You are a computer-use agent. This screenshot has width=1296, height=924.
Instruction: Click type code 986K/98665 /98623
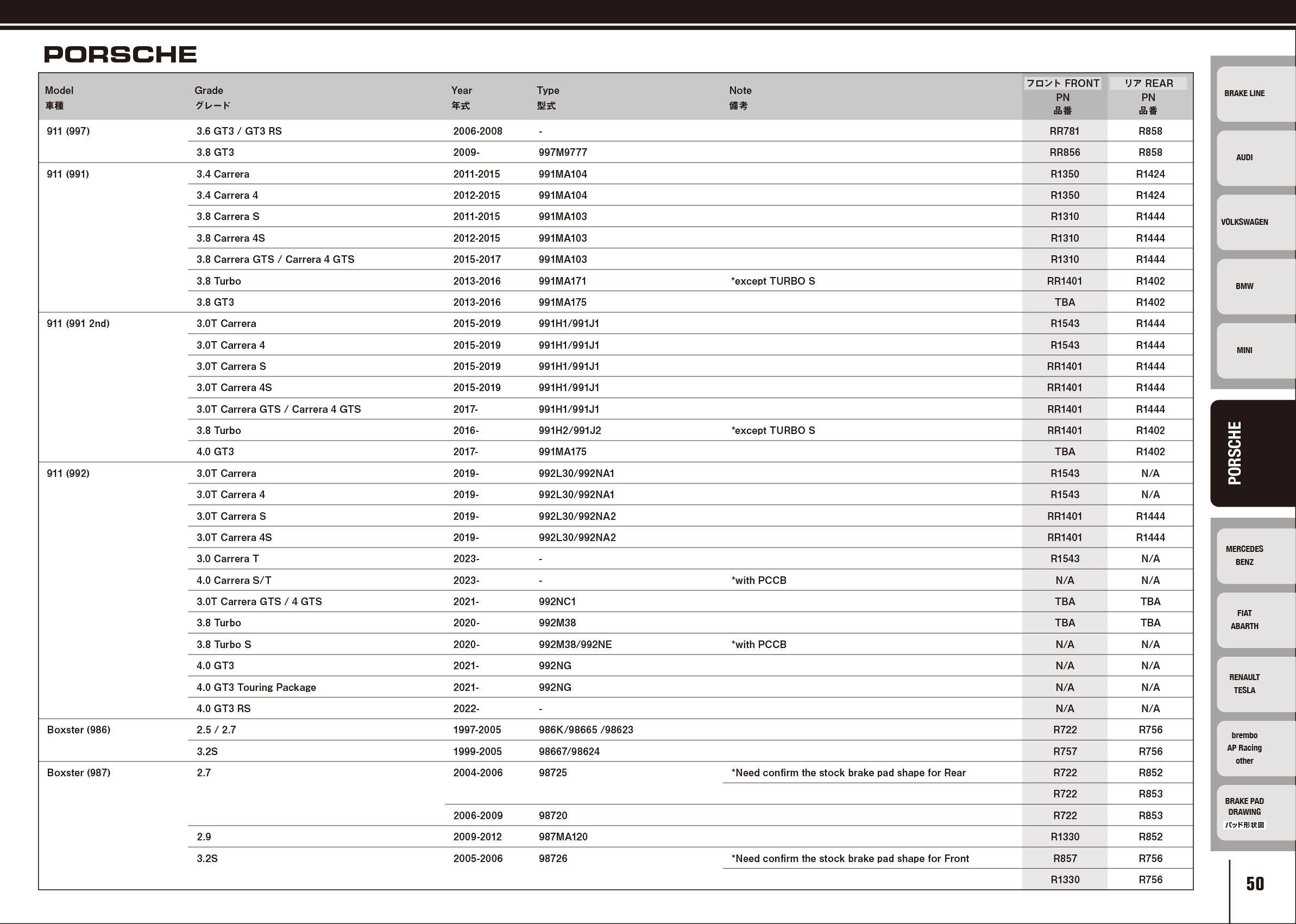point(586,730)
